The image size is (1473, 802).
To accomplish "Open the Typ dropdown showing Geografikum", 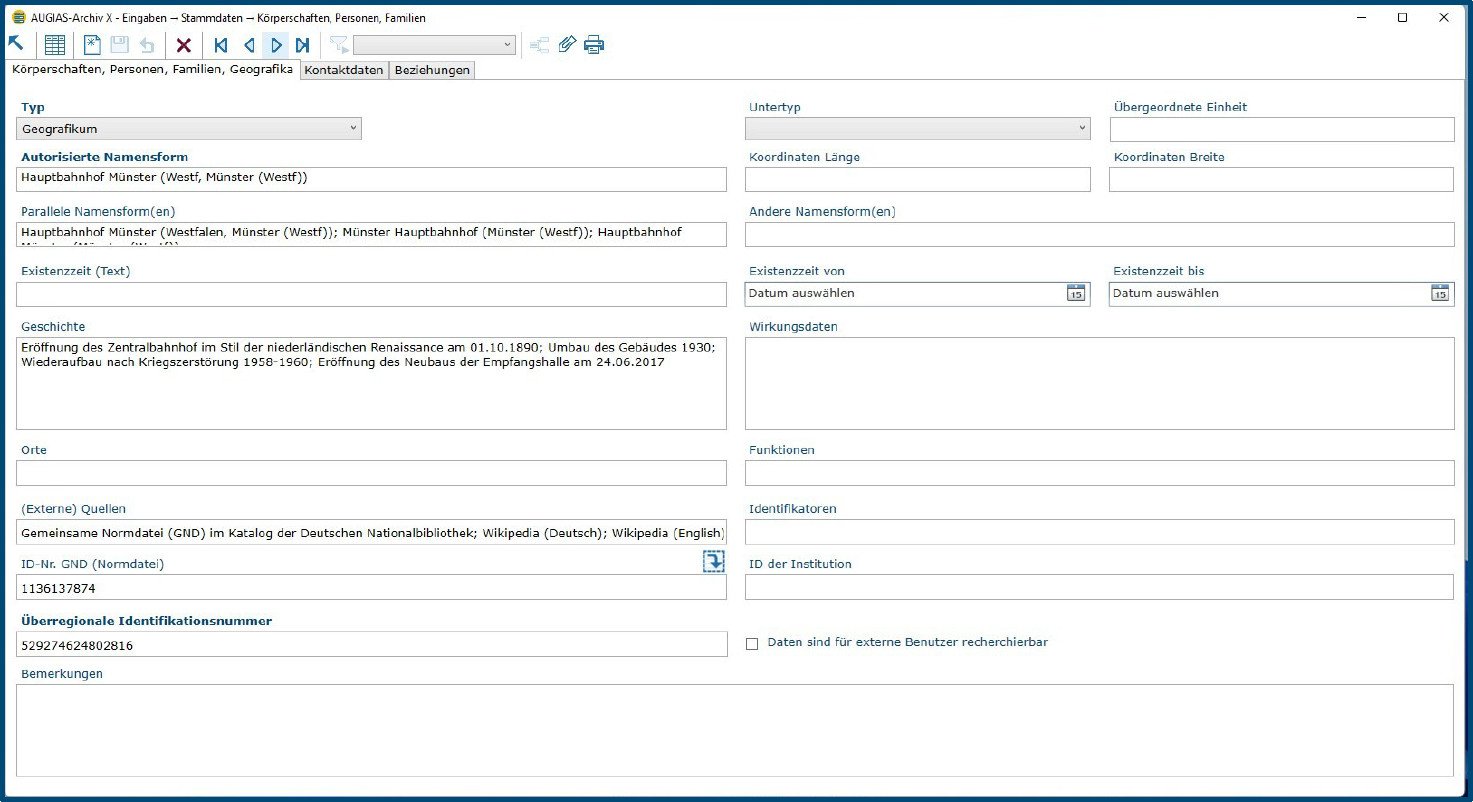I will [189, 129].
